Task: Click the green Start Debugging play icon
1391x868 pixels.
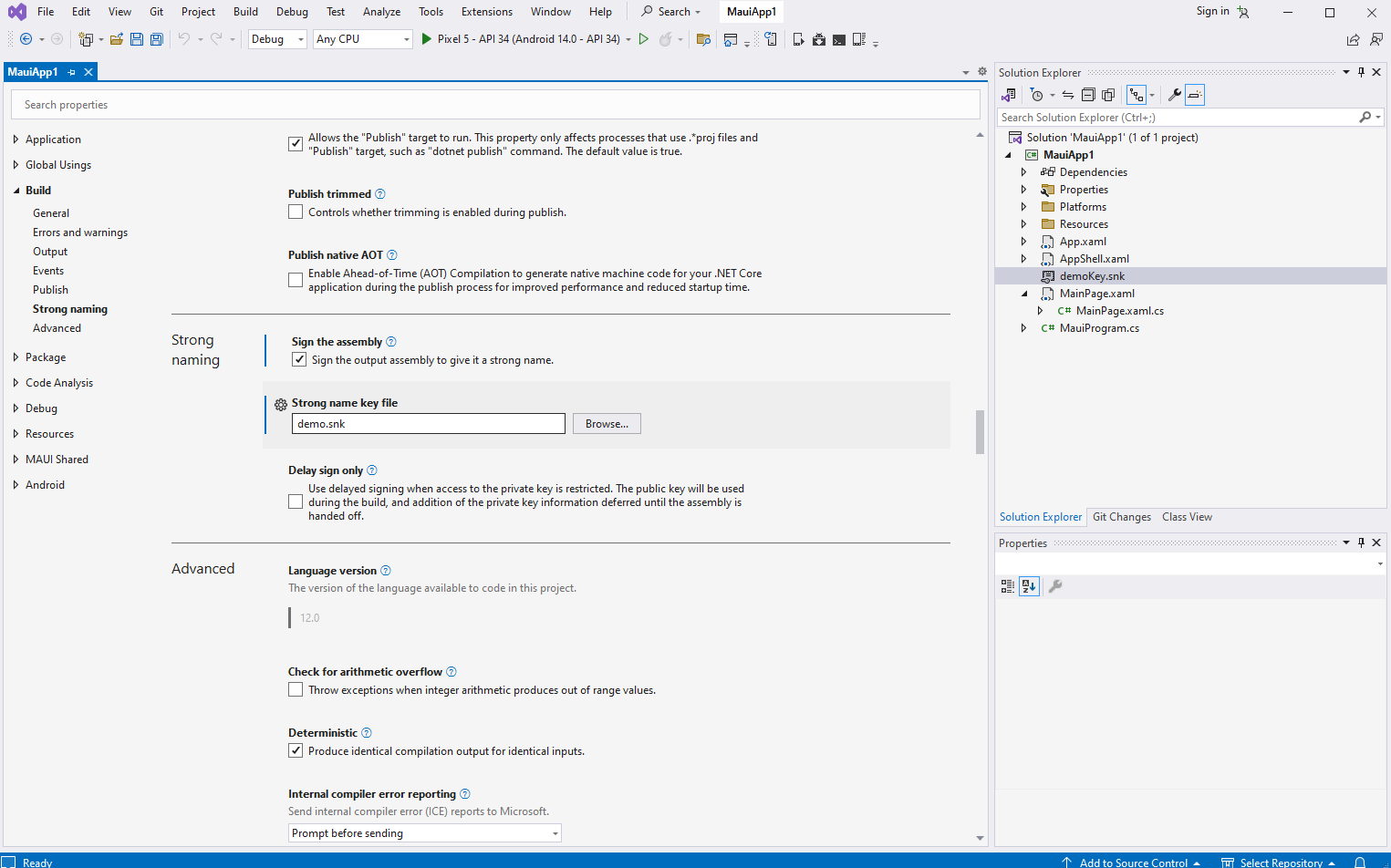Action: (426, 39)
